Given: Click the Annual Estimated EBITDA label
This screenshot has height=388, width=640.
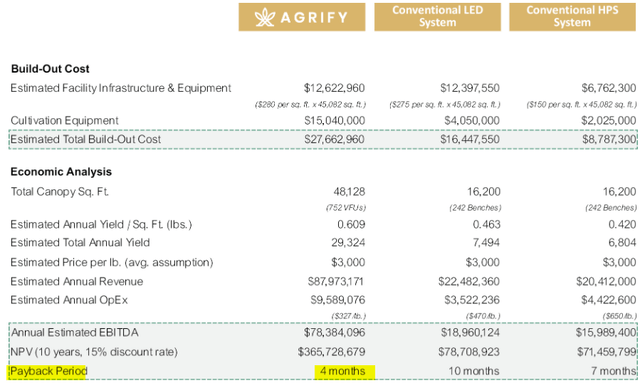Looking at the screenshot, I should coord(75,333).
